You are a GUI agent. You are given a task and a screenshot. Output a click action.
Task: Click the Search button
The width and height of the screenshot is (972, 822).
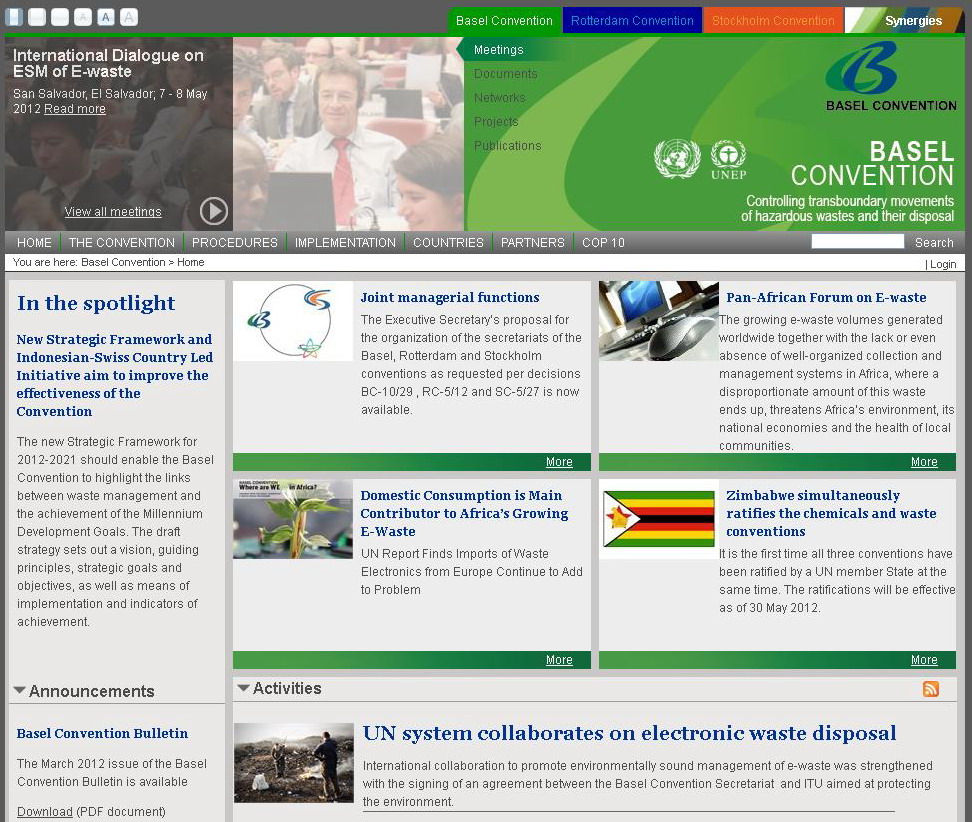pyautogui.click(x=934, y=242)
